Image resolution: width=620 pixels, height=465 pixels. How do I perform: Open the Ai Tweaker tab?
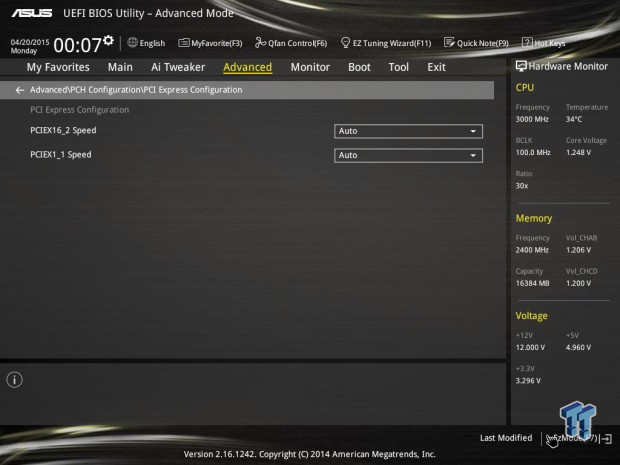(x=178, y=67)
